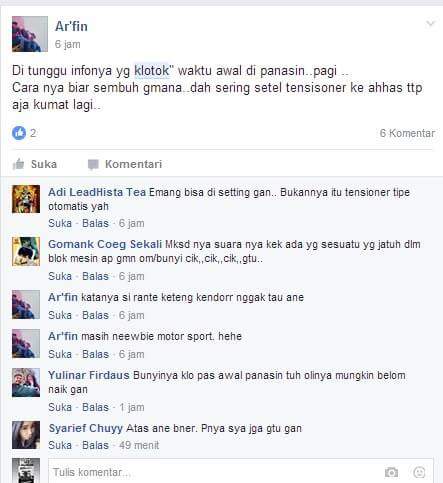Screen dimensions: 443x483
Task: Open Adi LeadHista Tea's profile
Action: (97, 192)
